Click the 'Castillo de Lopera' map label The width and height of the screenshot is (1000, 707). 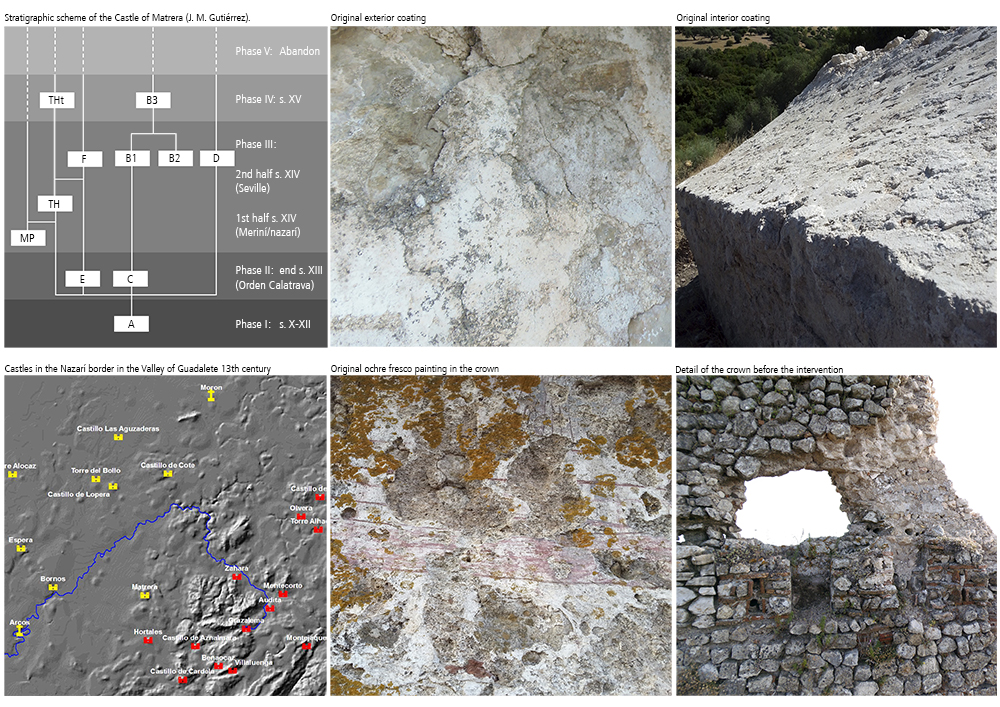click(78, 494)
